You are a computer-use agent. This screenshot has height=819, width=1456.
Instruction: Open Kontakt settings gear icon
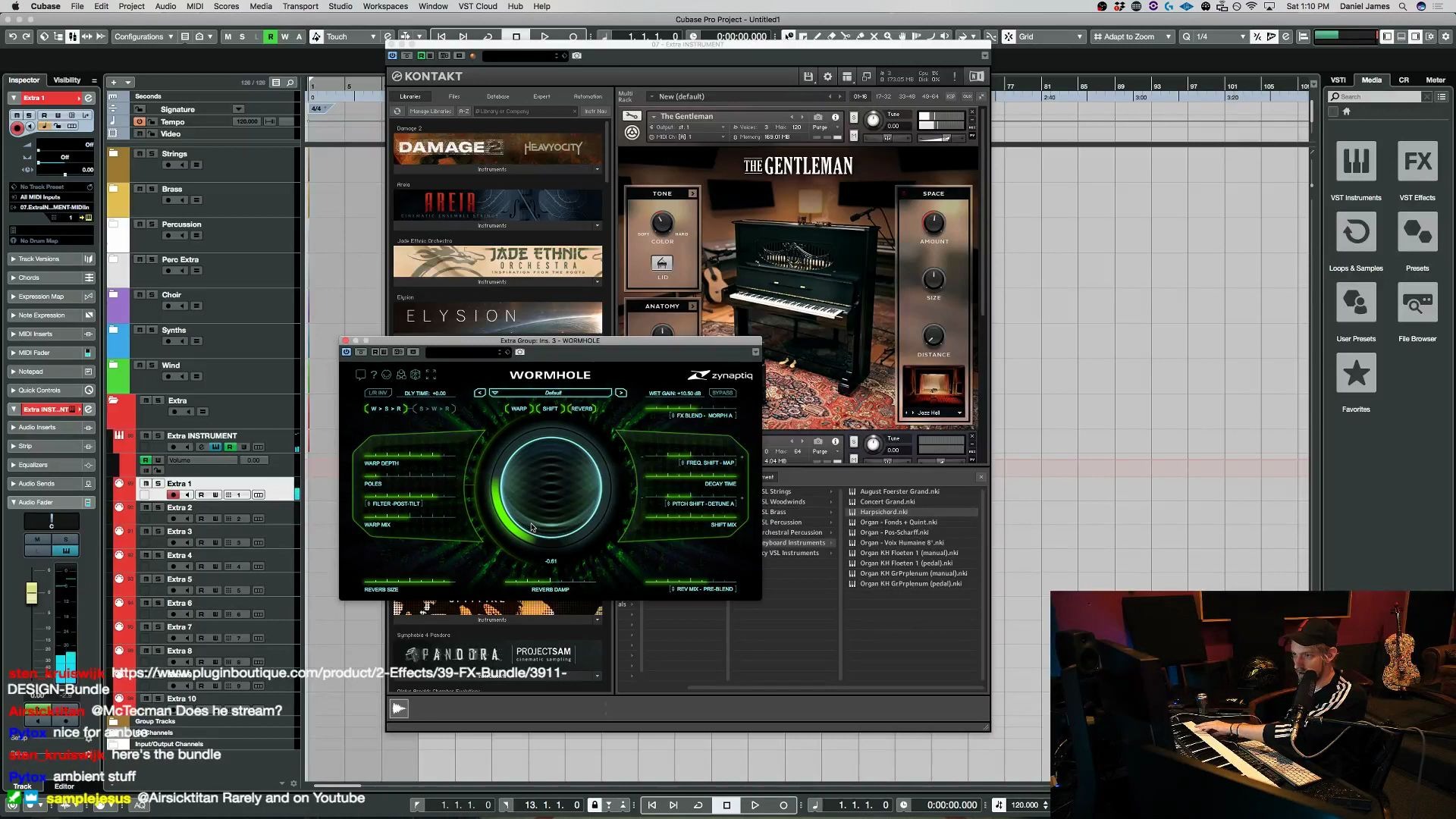(x=827, y=77)
